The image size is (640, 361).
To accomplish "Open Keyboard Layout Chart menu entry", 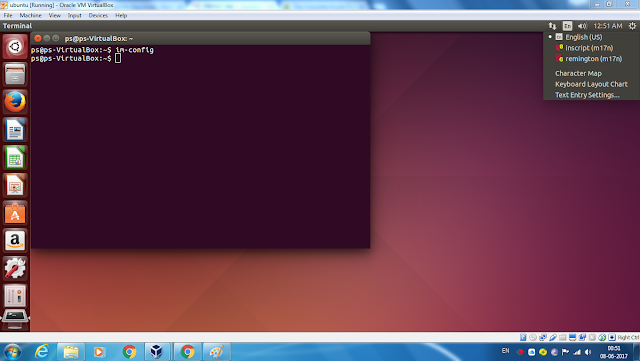I will point(591,84).
